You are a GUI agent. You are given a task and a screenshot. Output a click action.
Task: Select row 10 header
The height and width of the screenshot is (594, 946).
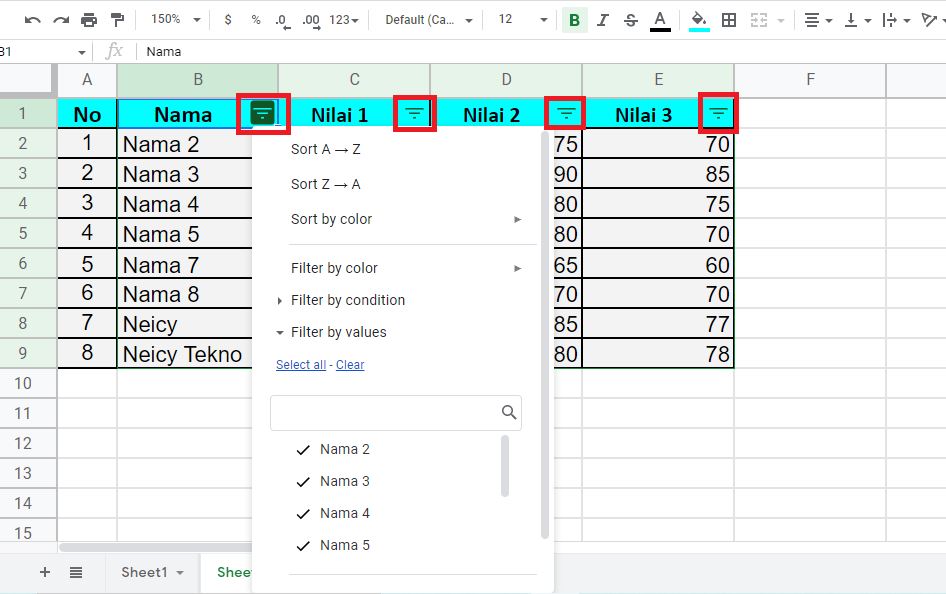point(23,384)
